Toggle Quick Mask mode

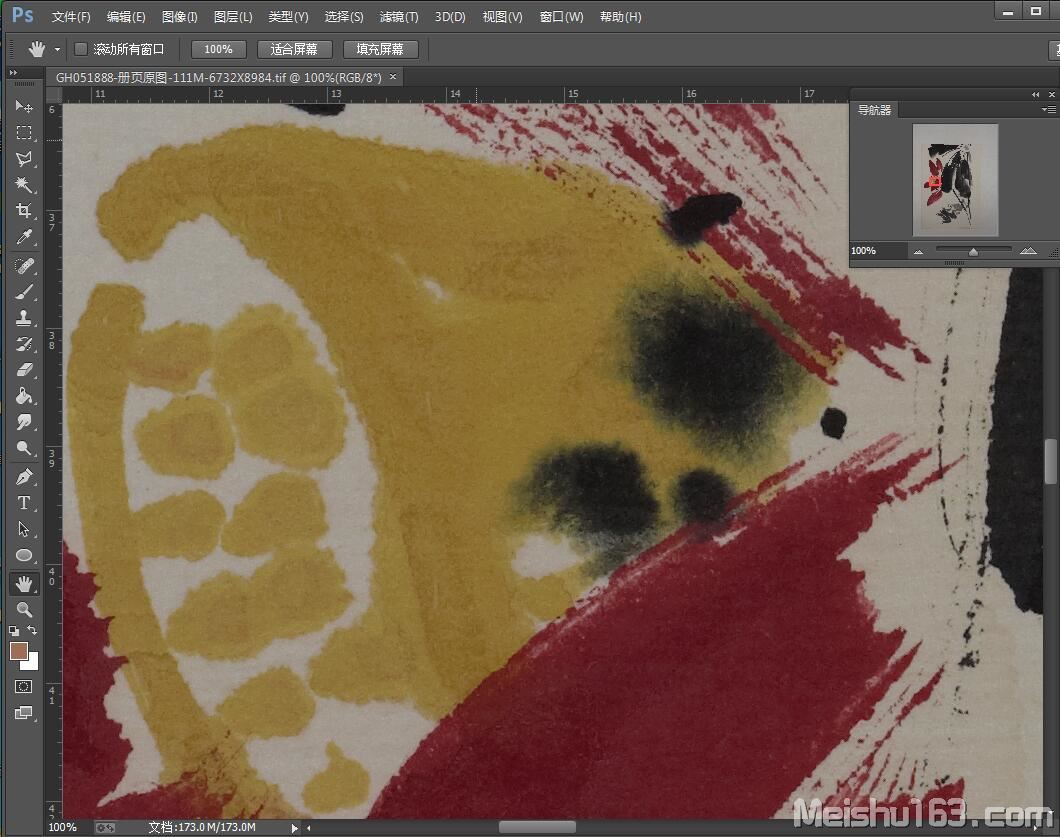coord(24,687)
